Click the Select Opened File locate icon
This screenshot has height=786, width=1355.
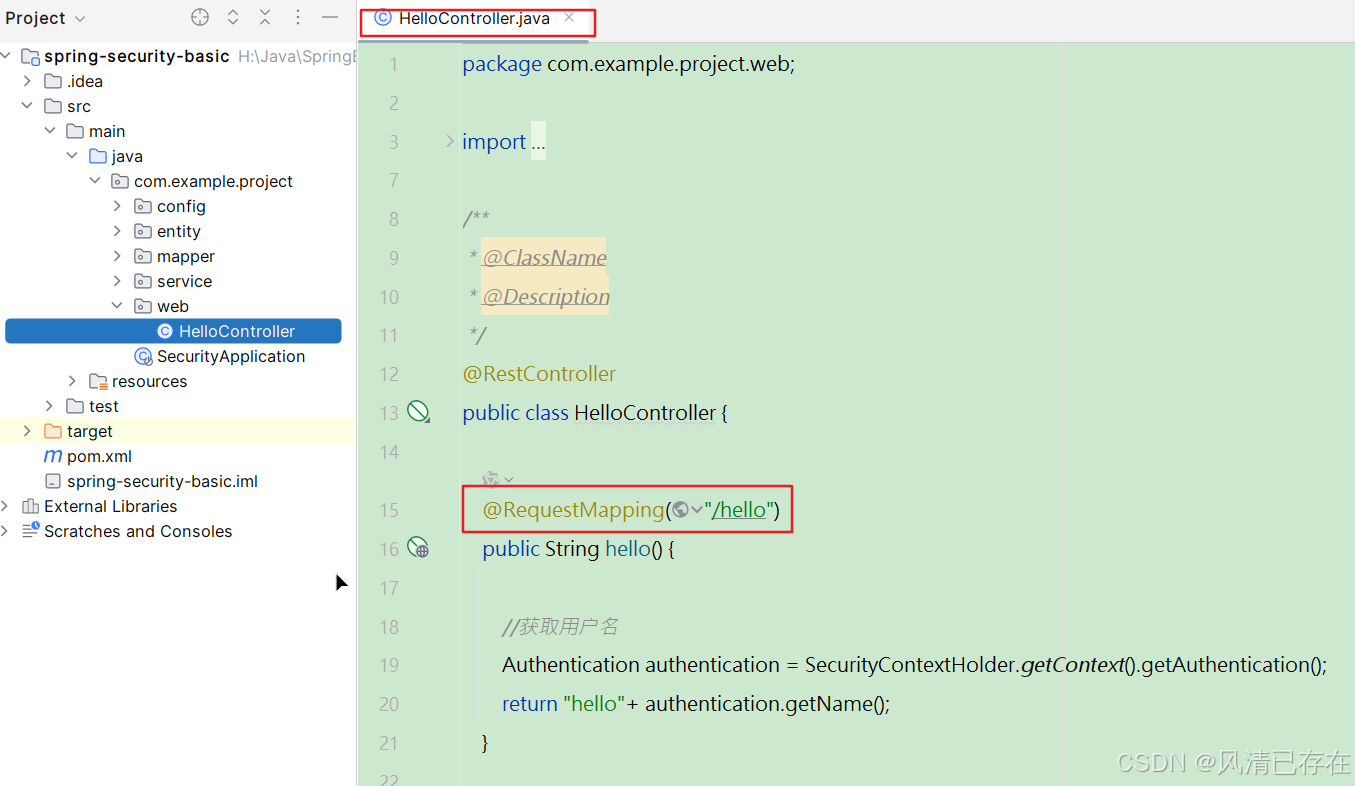point(200,17)
